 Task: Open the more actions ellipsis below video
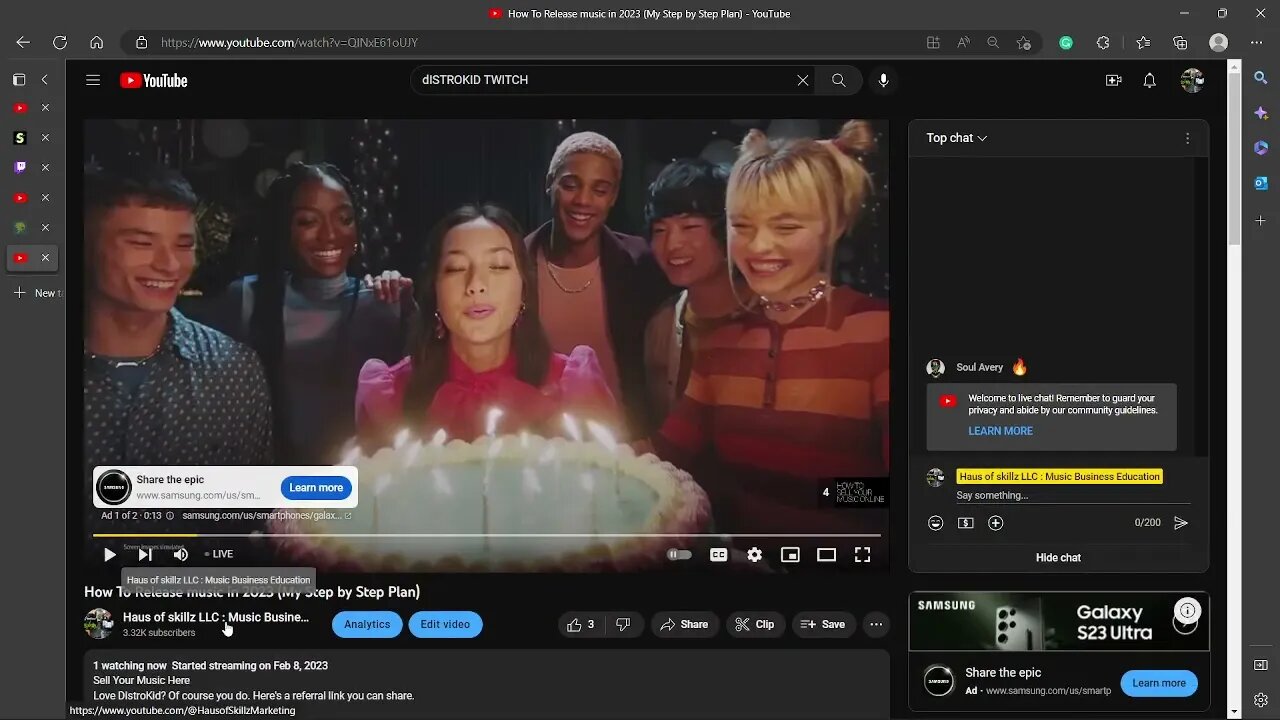click(x=876, y=624)
